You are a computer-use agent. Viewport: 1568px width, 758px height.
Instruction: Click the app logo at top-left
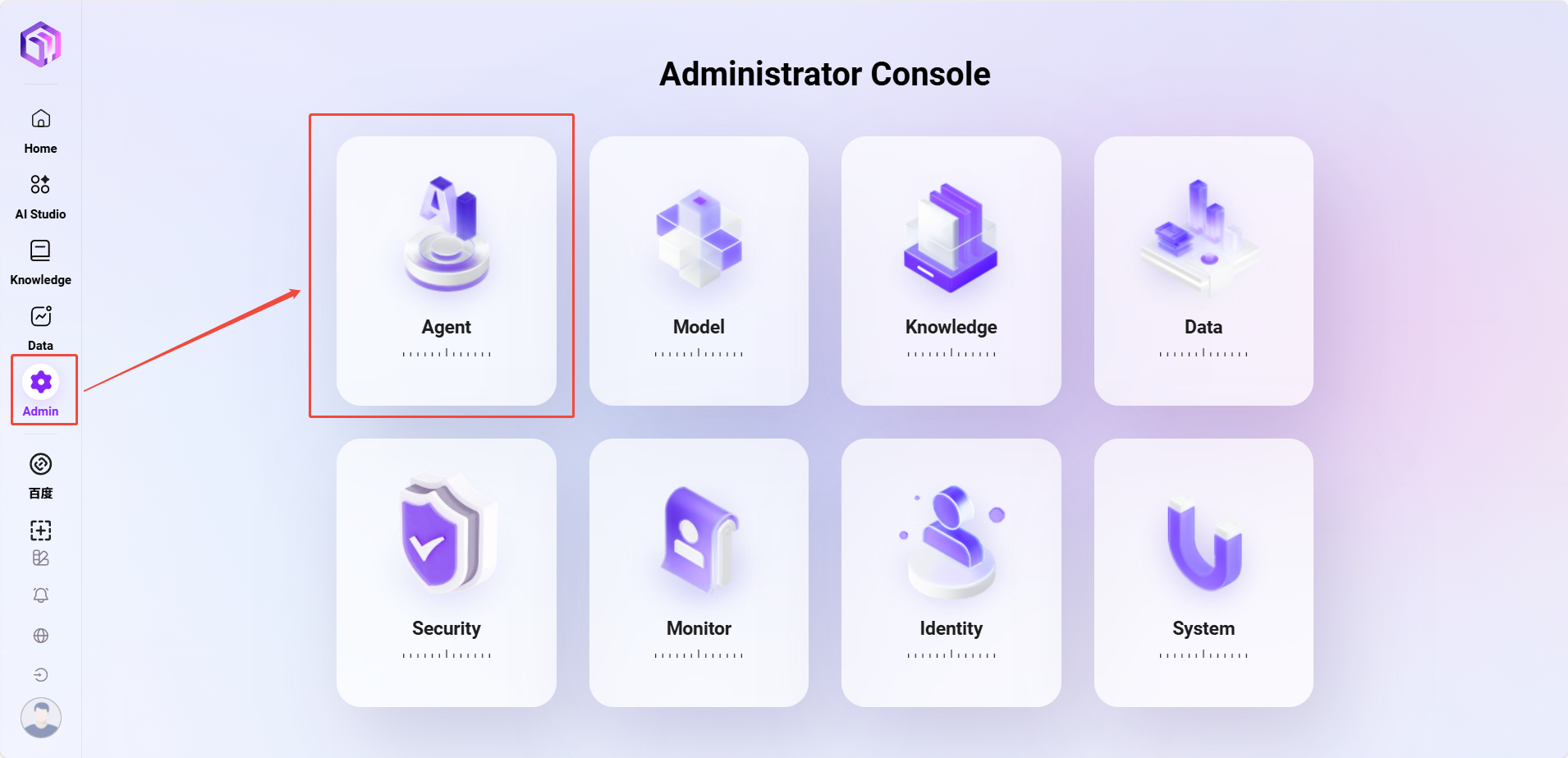(x=40, y=44)
